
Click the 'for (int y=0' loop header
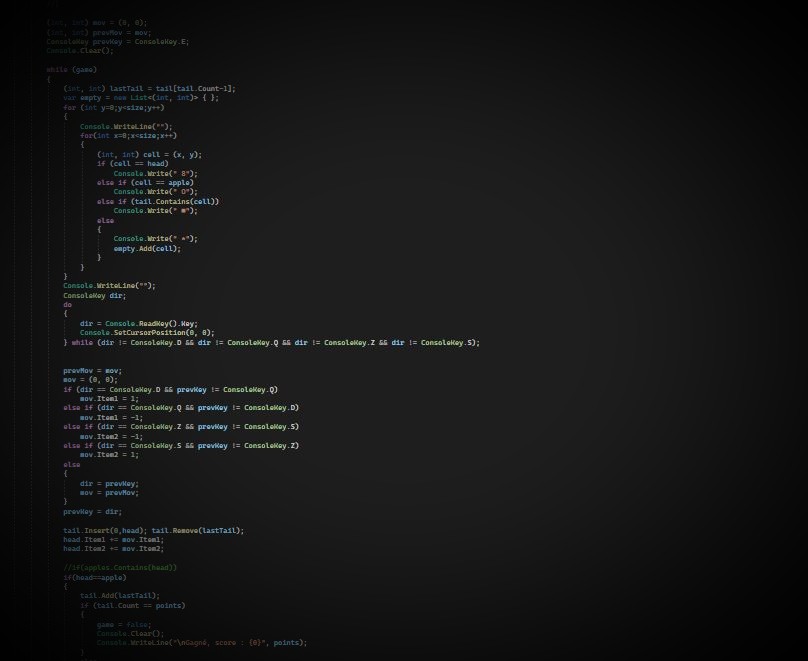113,107
